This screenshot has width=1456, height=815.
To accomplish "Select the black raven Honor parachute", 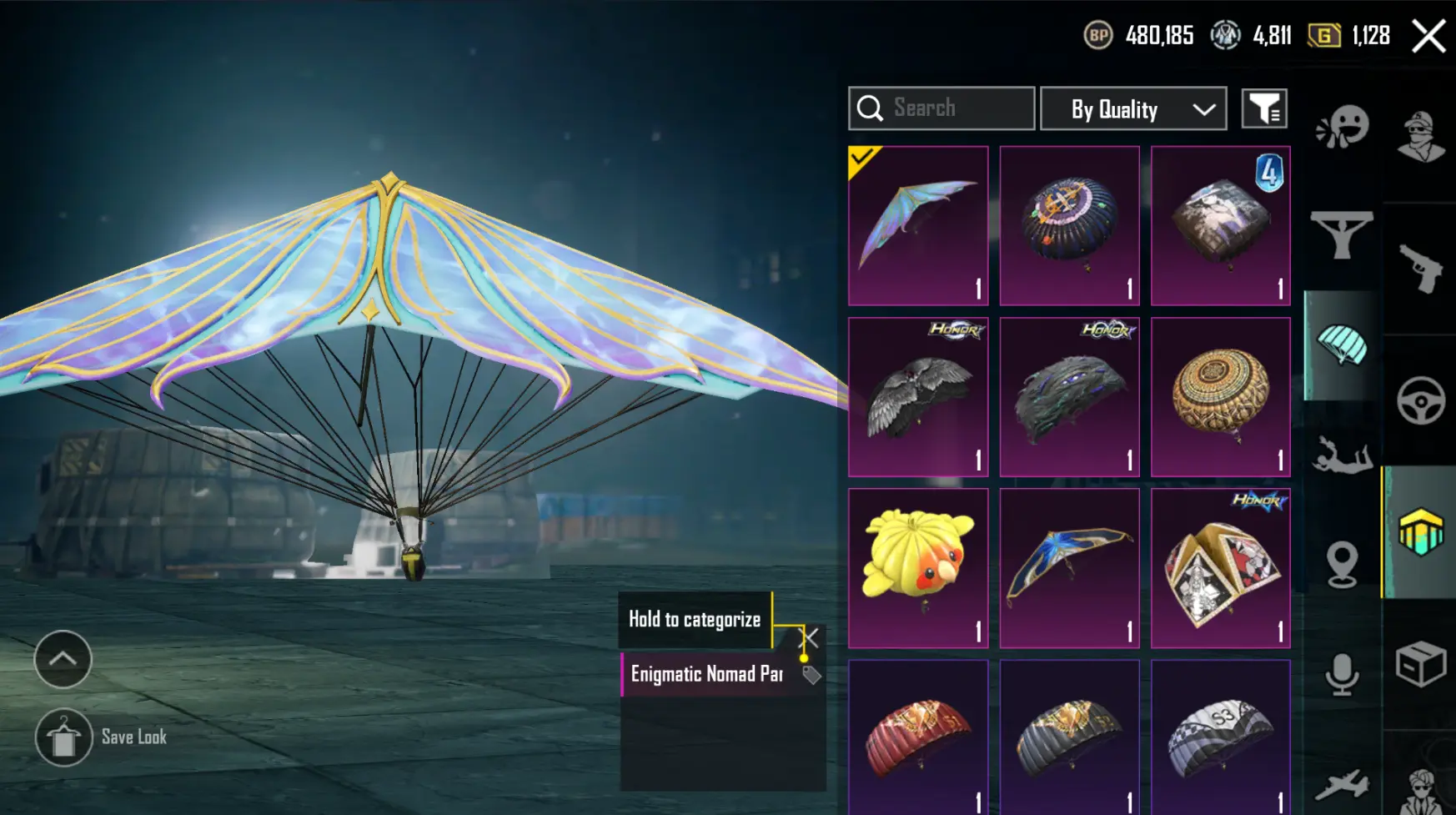I will pyautogui.click(x=918, y=397).
